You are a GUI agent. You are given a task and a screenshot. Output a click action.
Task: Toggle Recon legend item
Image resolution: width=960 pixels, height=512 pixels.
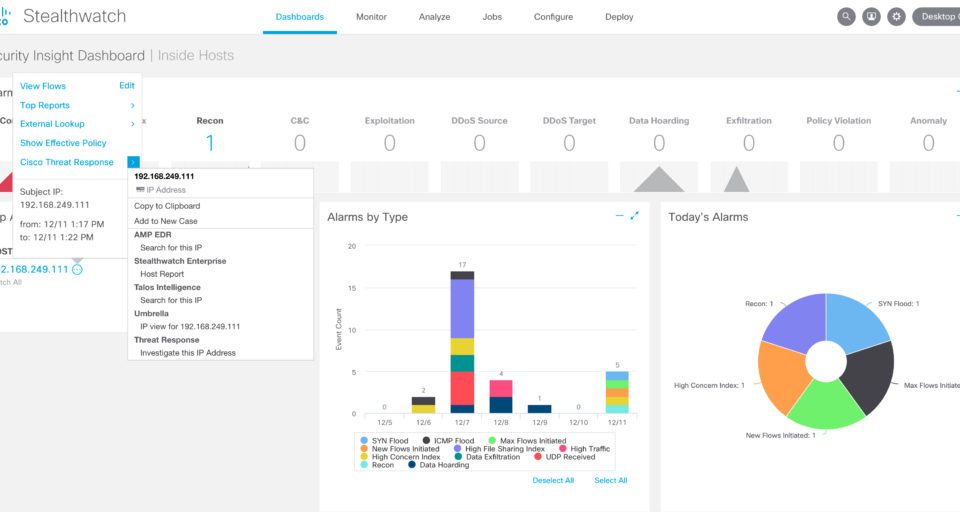(x=377, y=465)
